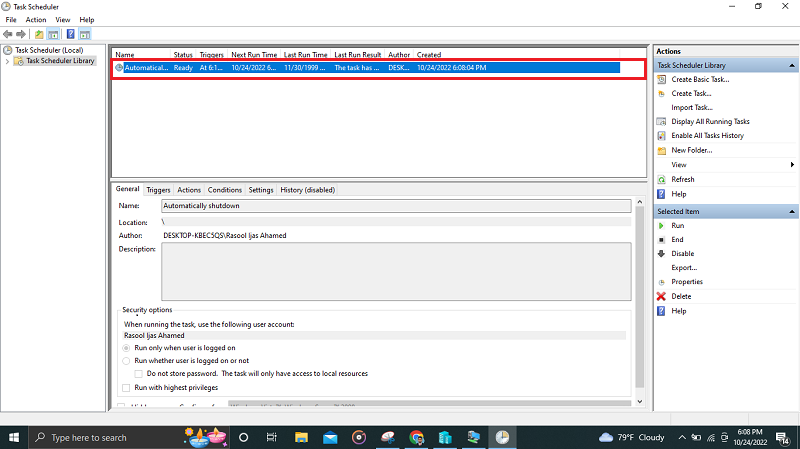The height and width of the screenshot is (449, 800).
Task: Open the View menu in menu bar
Action: (x=63, y=19)
